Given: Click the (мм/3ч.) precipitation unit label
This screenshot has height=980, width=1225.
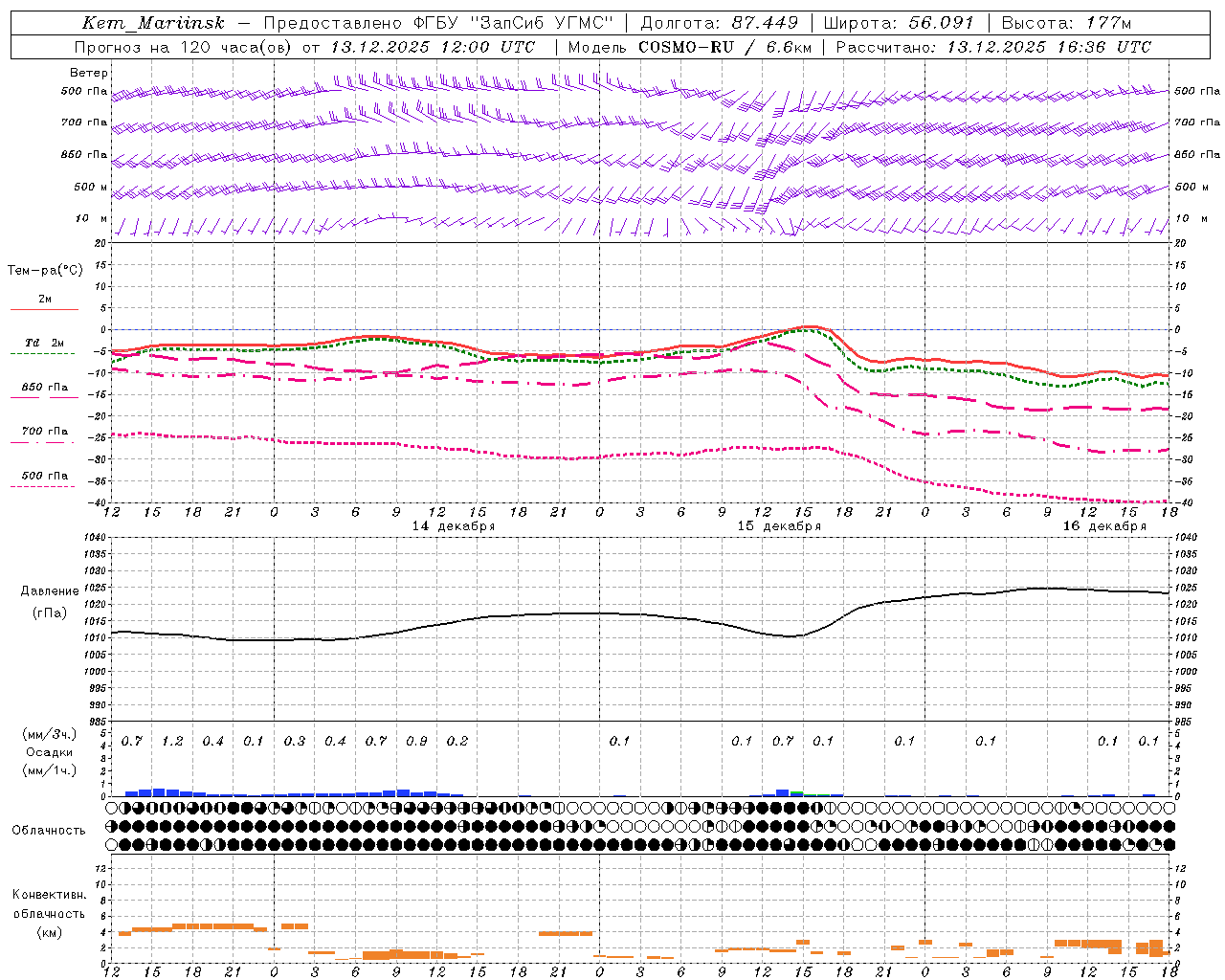Looking at the screenshot, I should click(49, 734).
